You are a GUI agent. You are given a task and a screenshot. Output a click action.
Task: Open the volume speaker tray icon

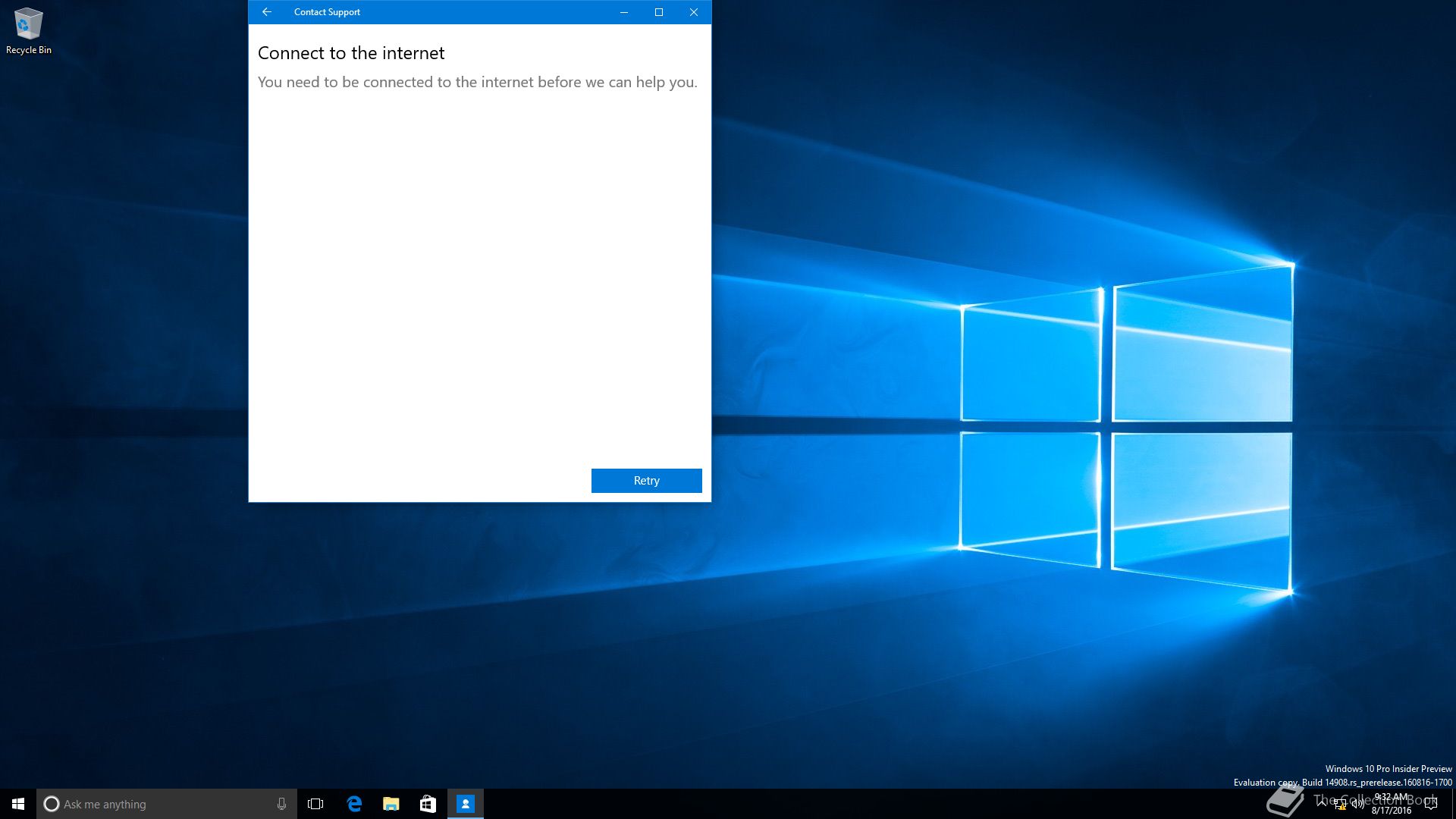click(1358, 804)
